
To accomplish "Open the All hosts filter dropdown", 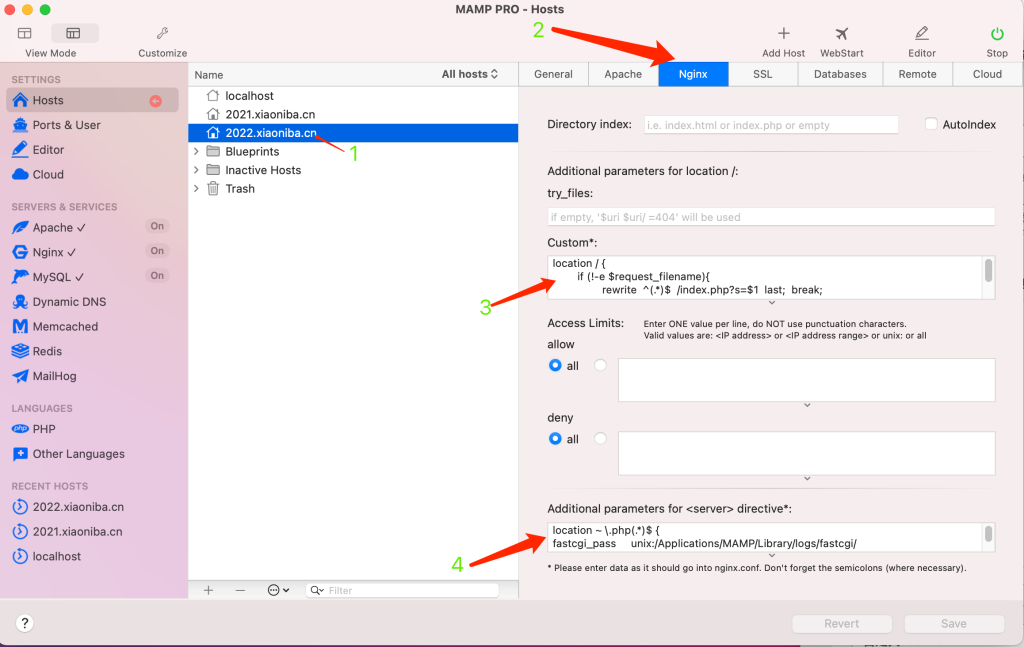I will point(470,74).
